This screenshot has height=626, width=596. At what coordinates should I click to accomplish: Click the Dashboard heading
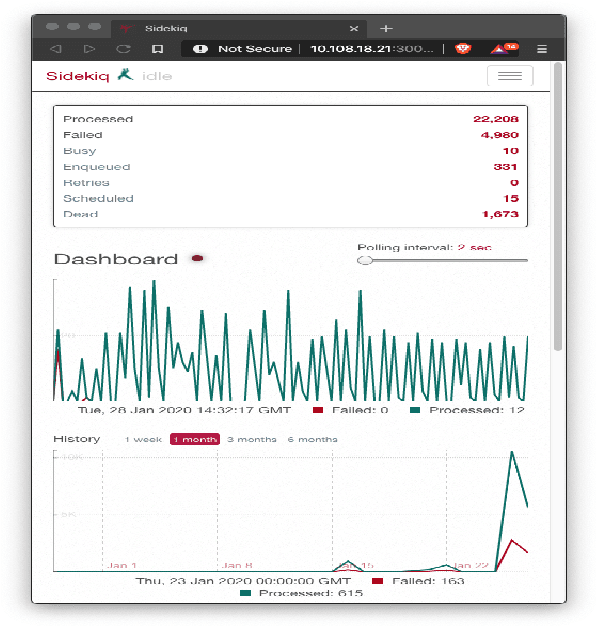click(x=116, y=259)
